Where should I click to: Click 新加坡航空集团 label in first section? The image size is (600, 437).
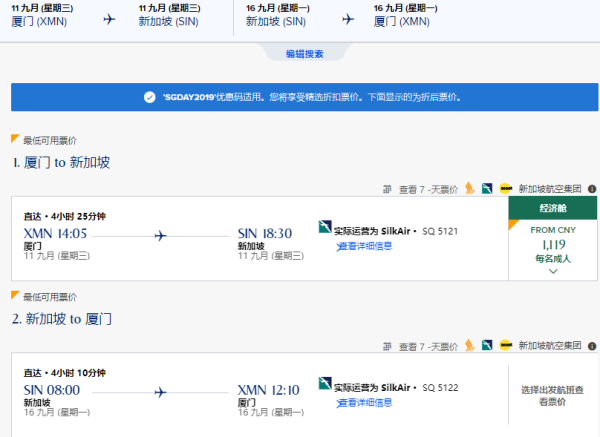coord(550,189)
